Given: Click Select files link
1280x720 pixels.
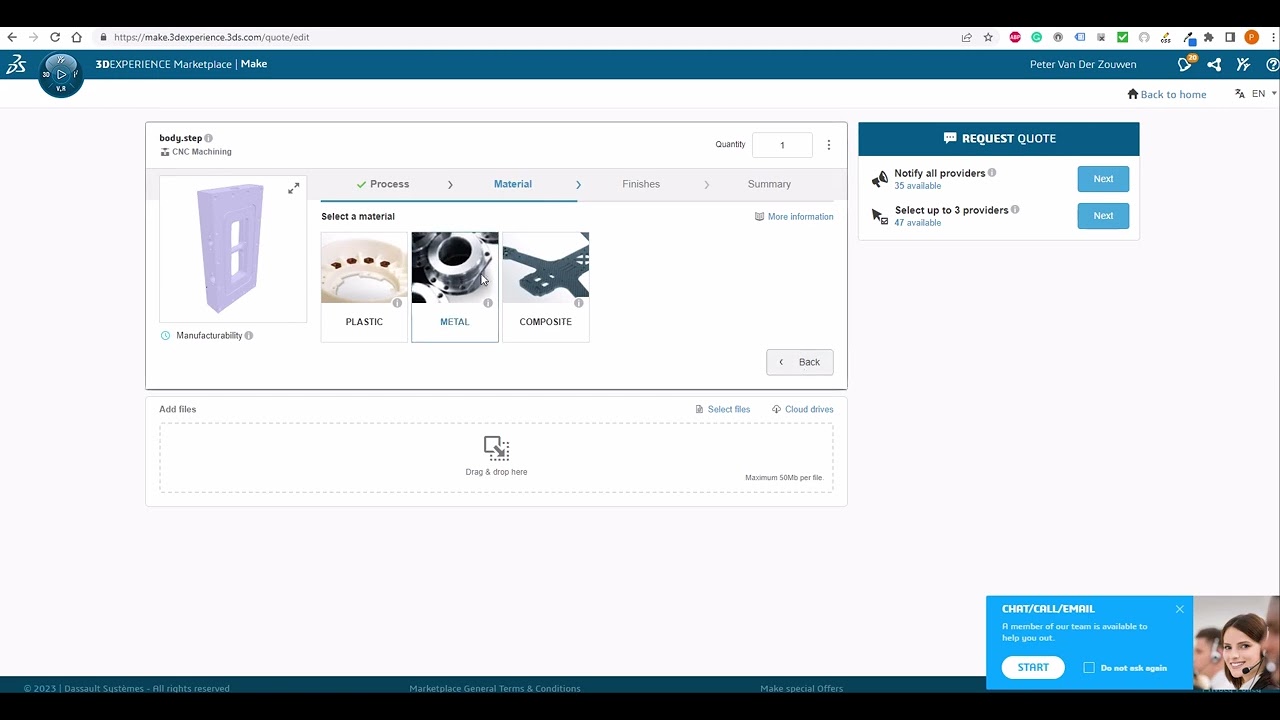Looking at the screenshot, I should pos(723,409).
